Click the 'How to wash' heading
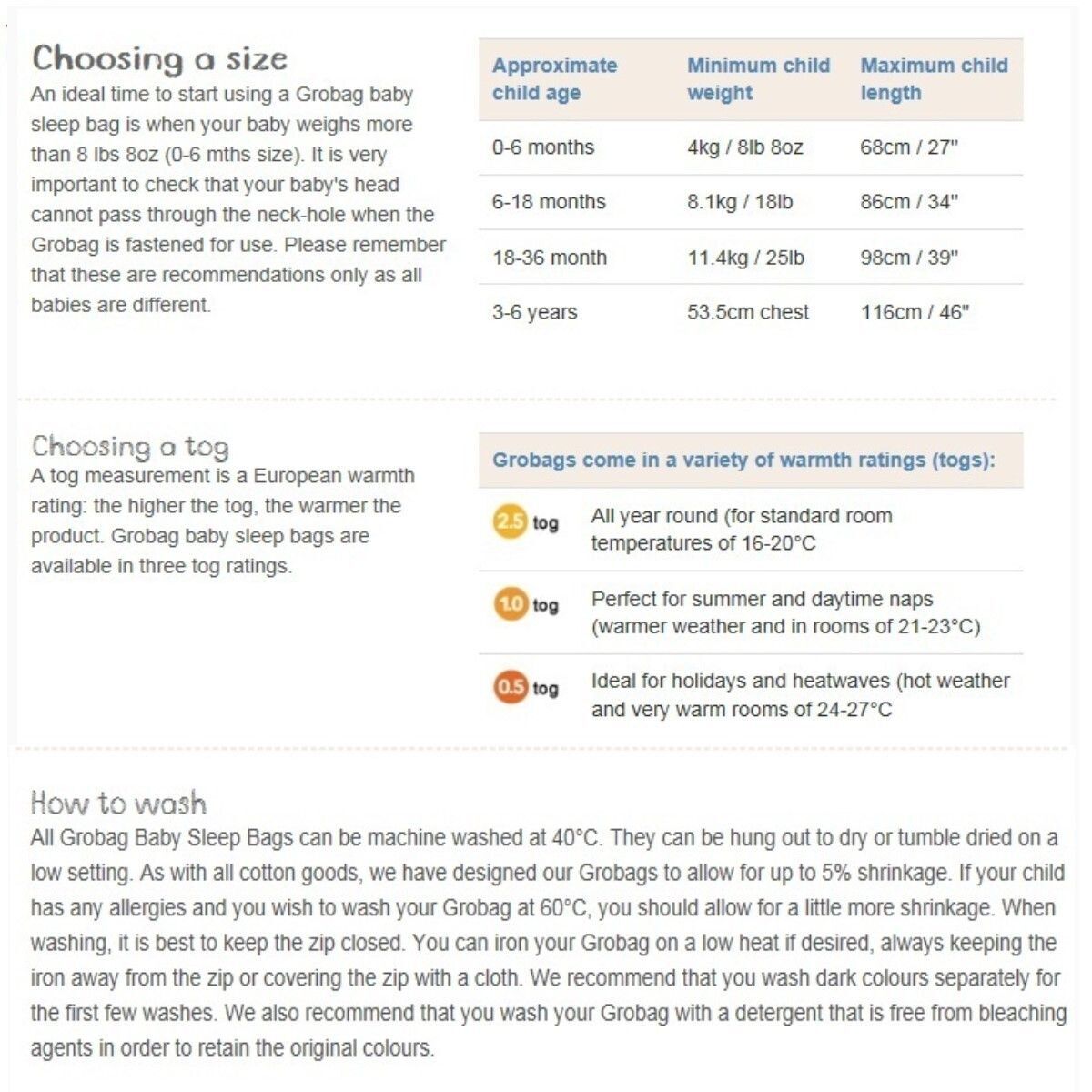The height and width of the screenshot is (1092, 1092). coord(118,803)
